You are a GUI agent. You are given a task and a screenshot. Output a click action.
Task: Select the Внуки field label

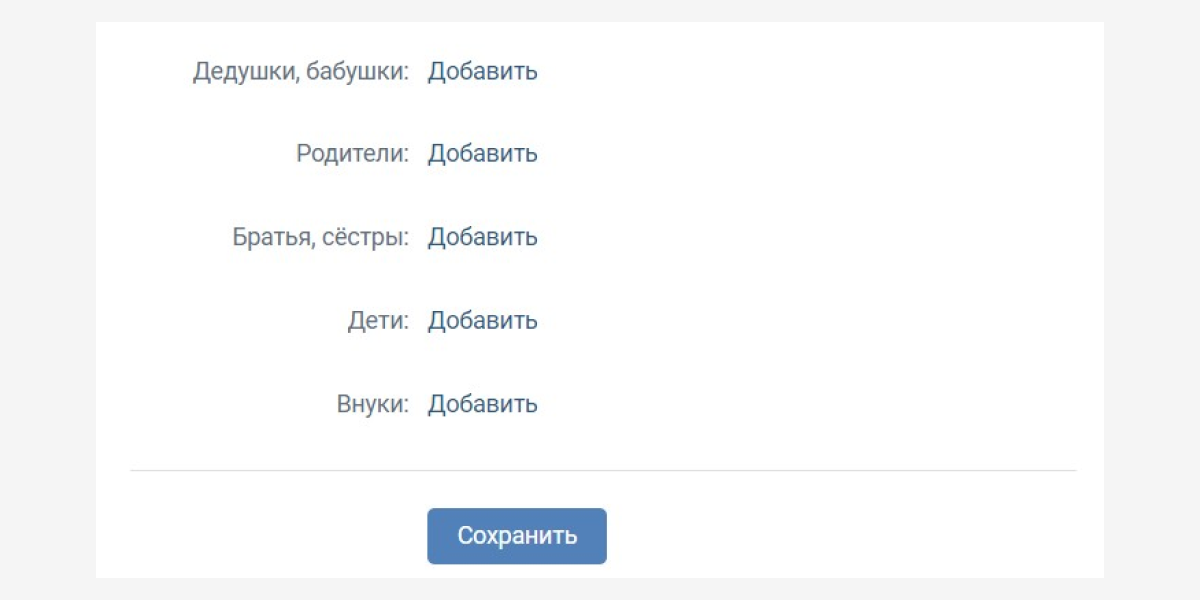pyautogui.click(x=373, y=404)
